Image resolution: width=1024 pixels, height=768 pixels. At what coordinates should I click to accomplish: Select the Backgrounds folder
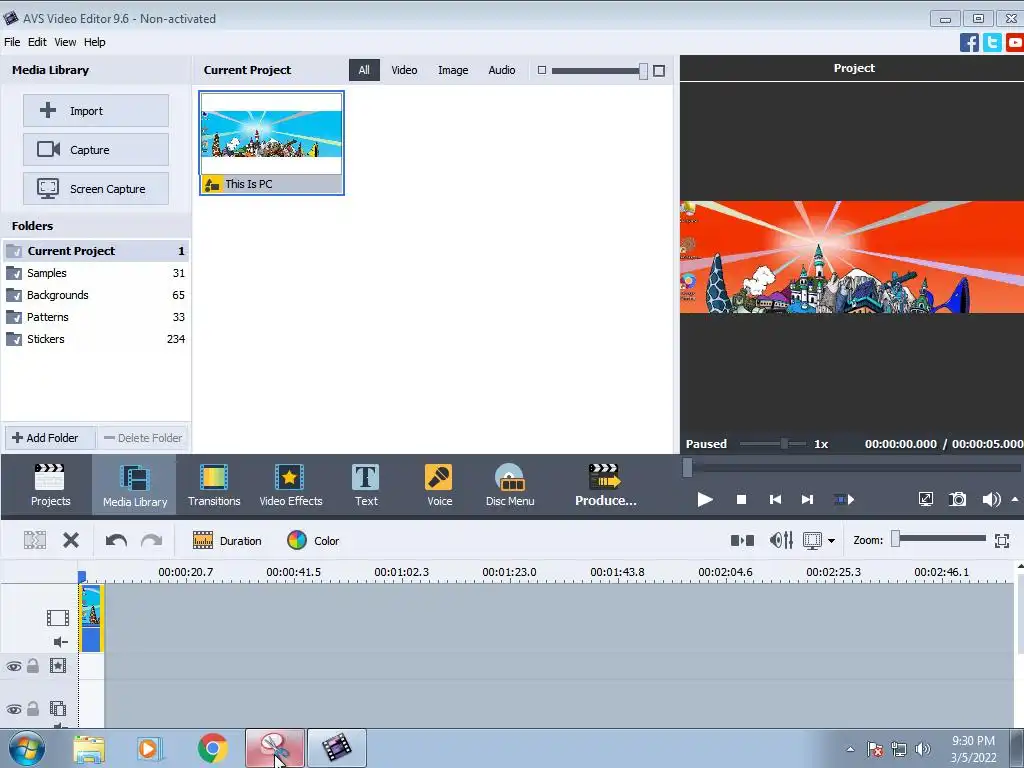(96, 295)
